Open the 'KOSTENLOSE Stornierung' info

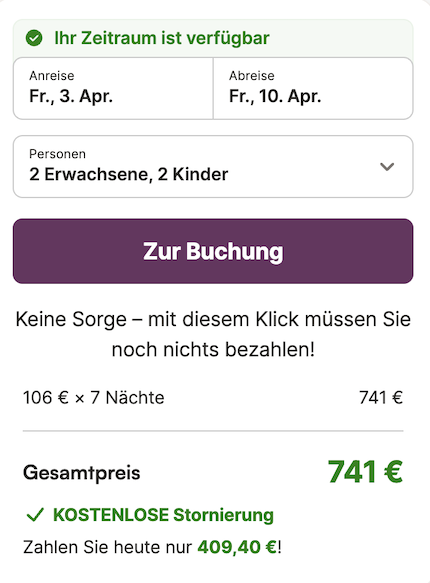pyautogui.click(x=163, y=515)
